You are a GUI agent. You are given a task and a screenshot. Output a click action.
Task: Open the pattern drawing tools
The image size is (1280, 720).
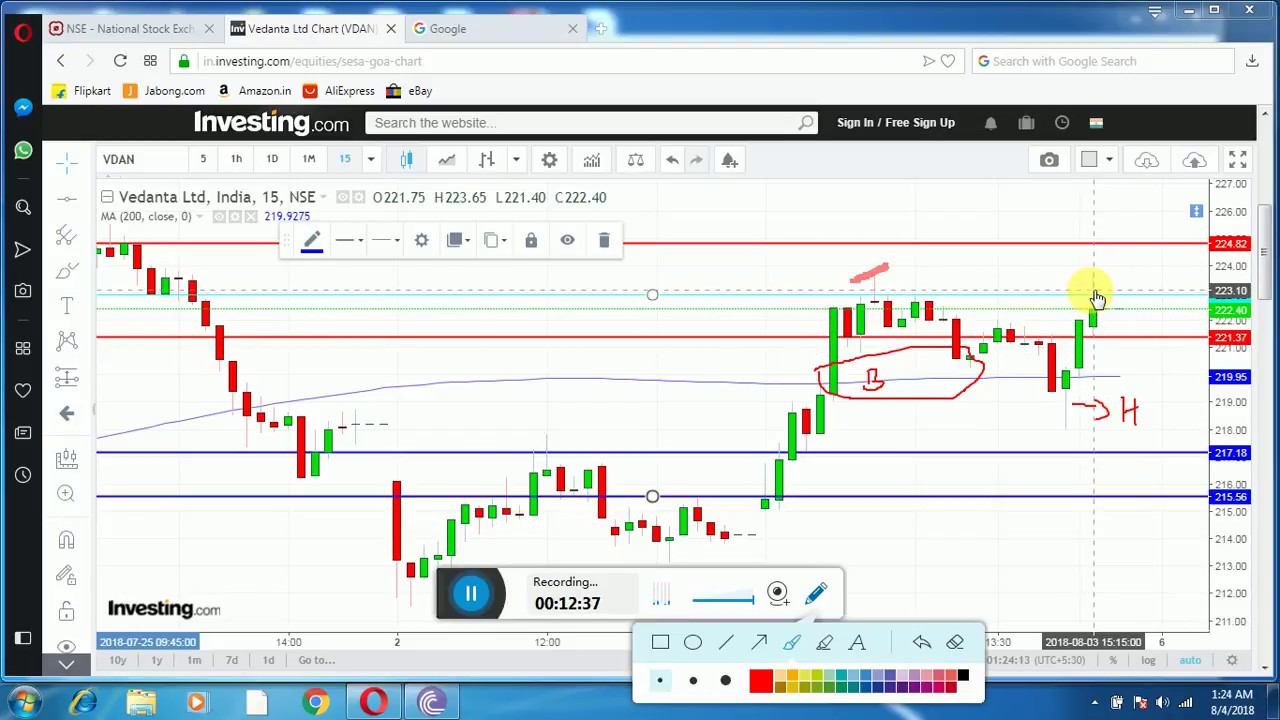pyautogui.click(x=67, y=341)
